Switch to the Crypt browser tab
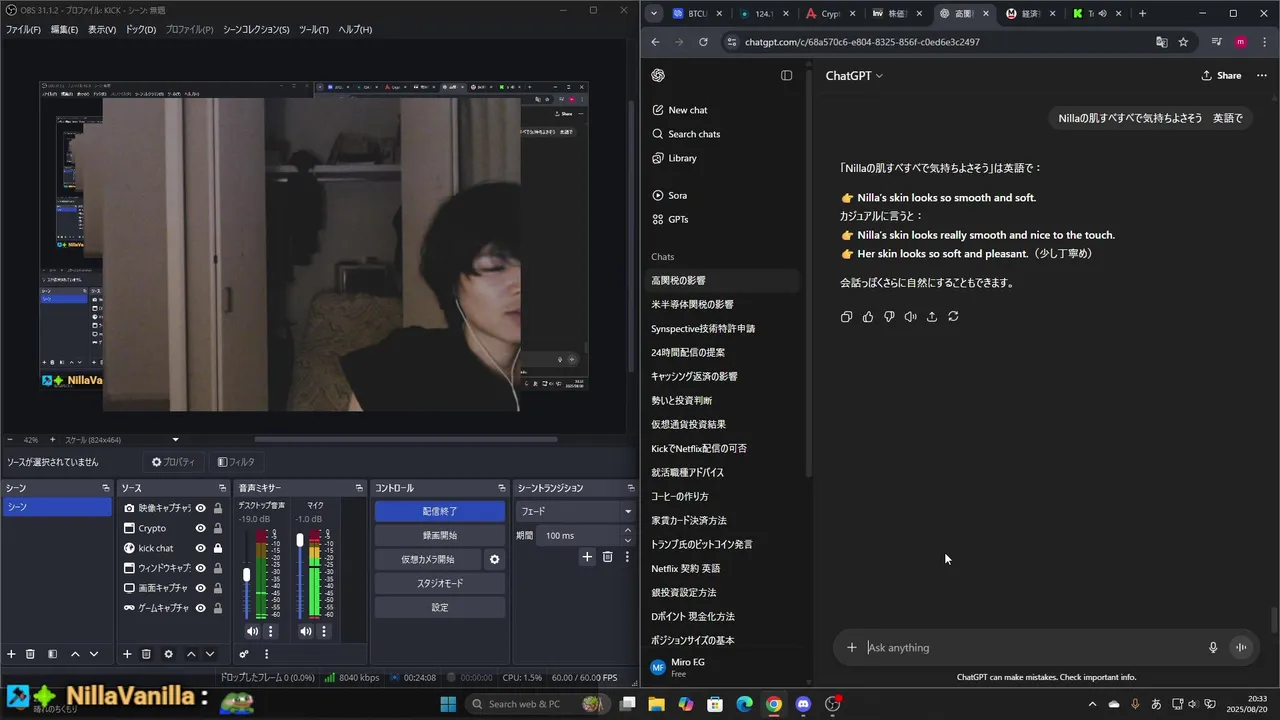Viewport: 1280px width, 720px height. tap(830, 14)
